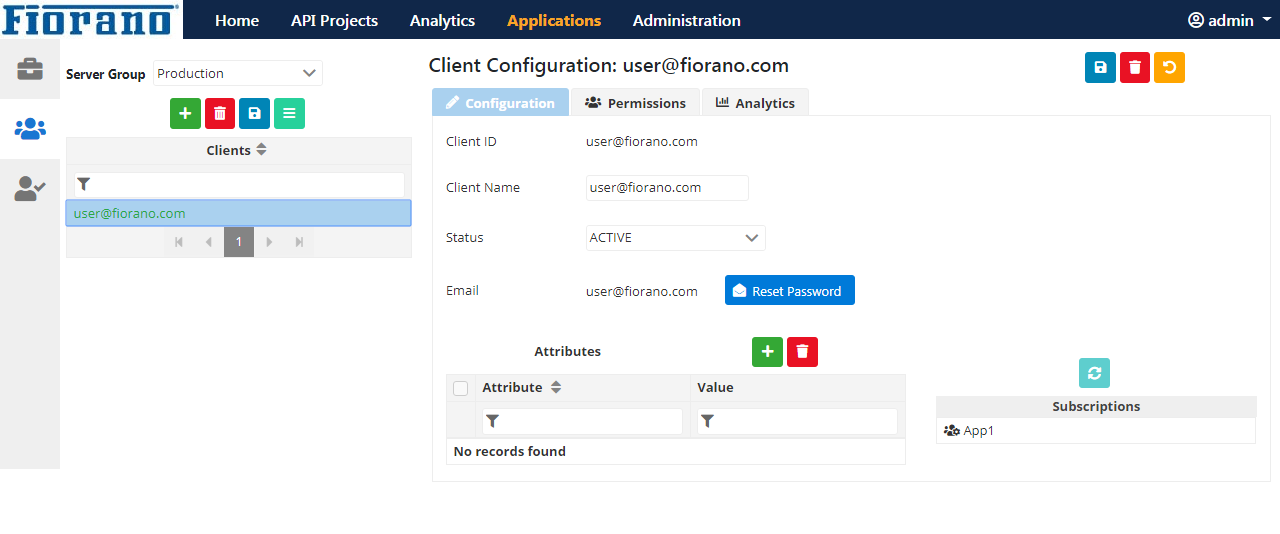Open the user-check sidebar icon
This screenshot has width=1280, height=534.
(x=30, y=189)
